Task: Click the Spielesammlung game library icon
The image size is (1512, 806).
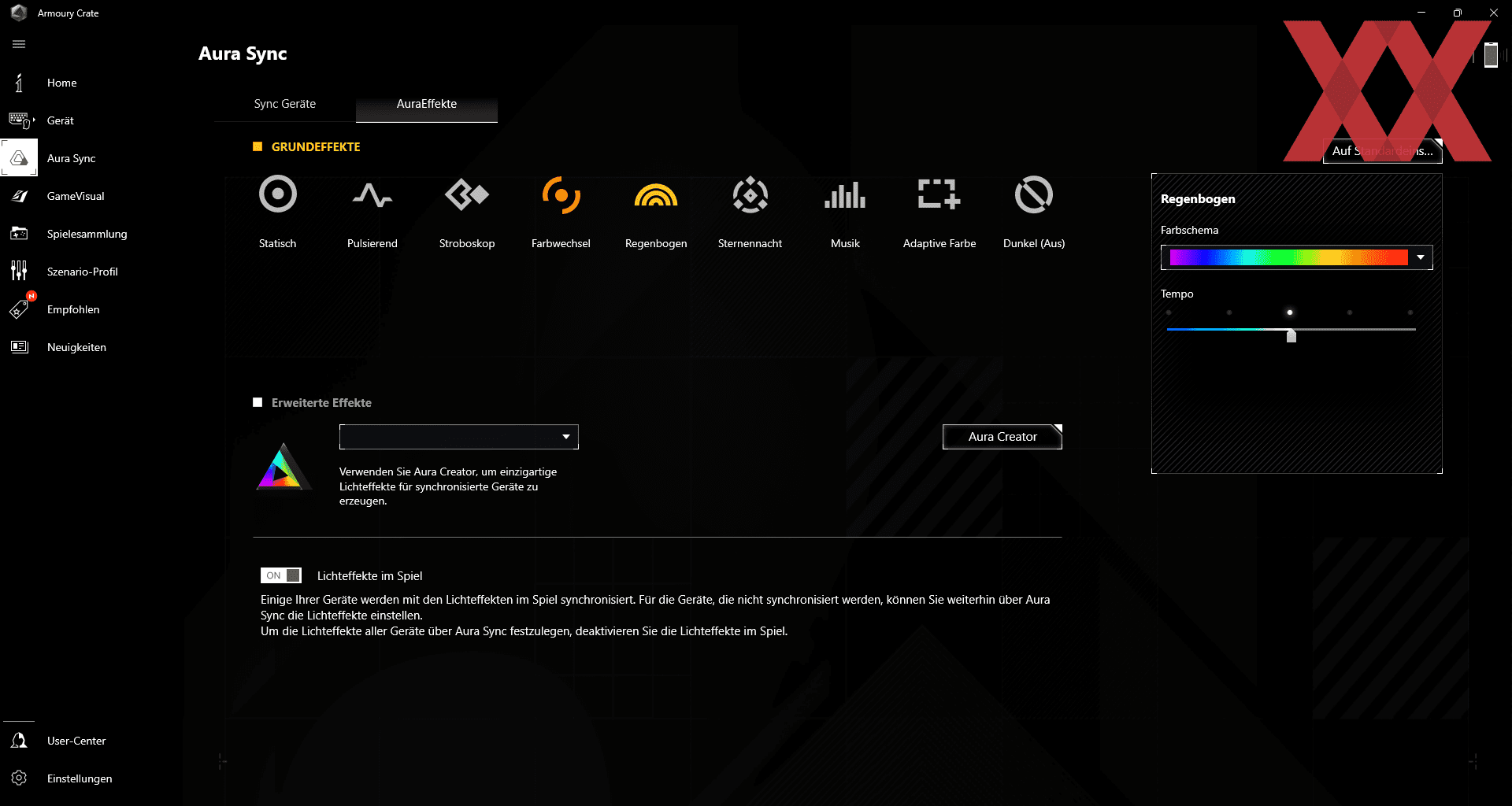Action: pos(19,234)
